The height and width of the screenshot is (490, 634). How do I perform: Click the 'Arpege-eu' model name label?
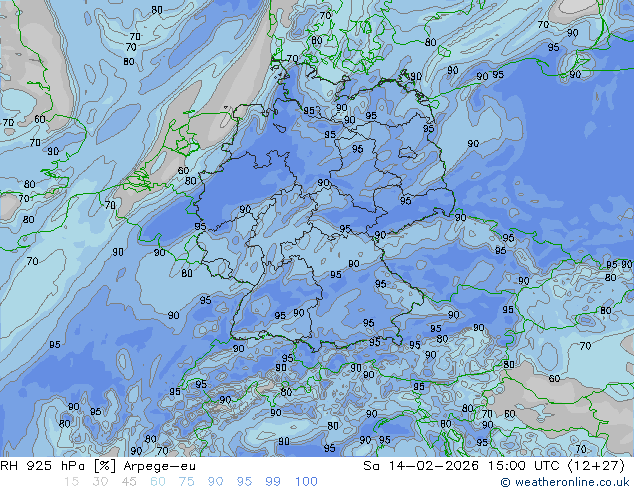click(x=160, y=466)
